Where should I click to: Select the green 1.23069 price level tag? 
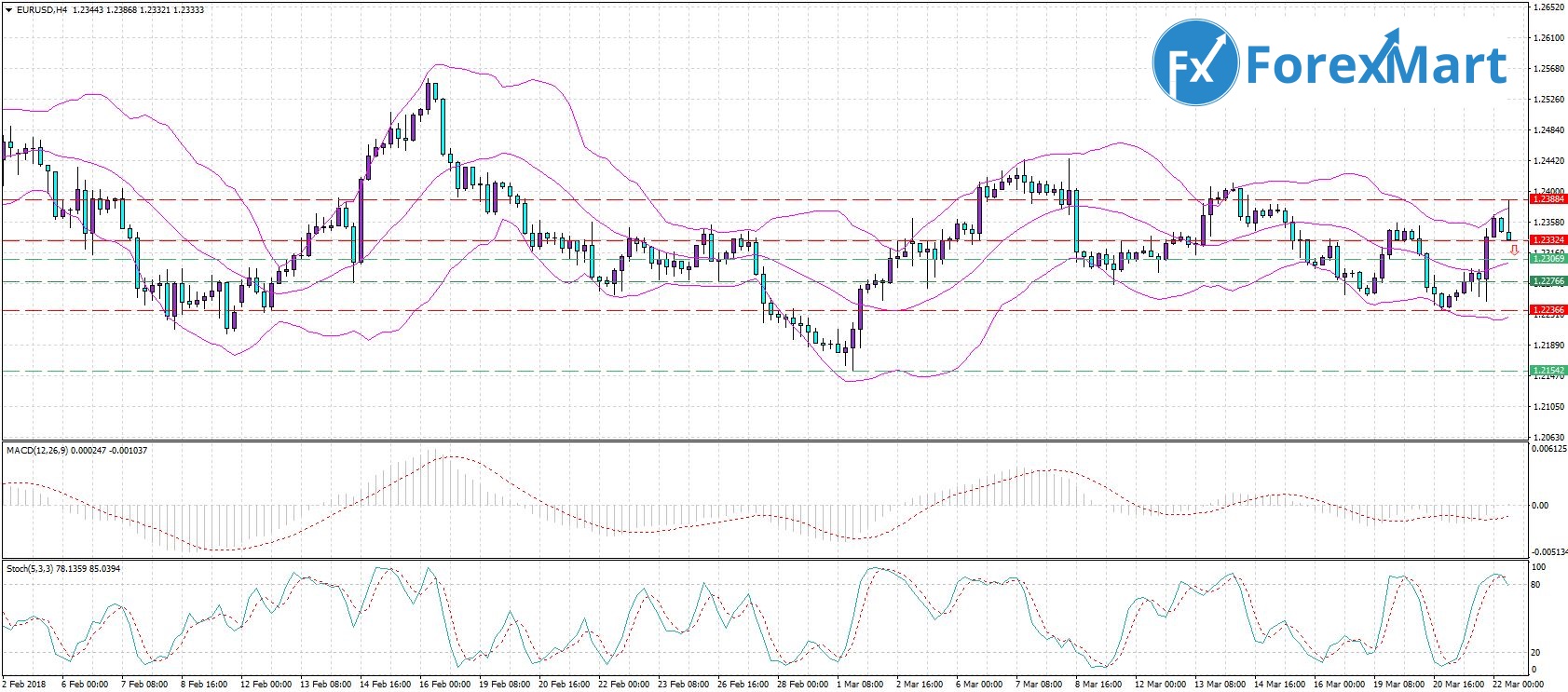[x=1548, y=259]
